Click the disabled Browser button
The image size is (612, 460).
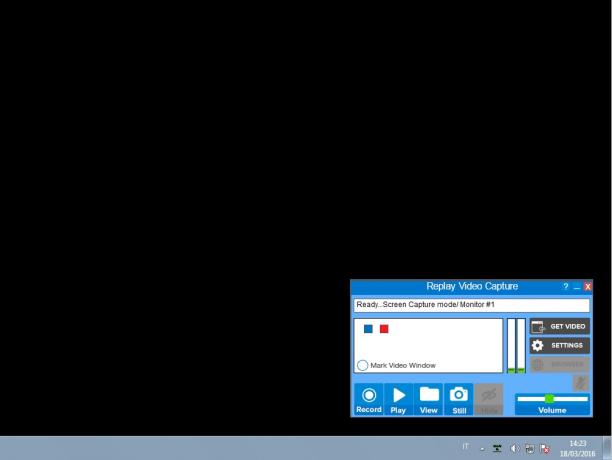pos(560,364)
